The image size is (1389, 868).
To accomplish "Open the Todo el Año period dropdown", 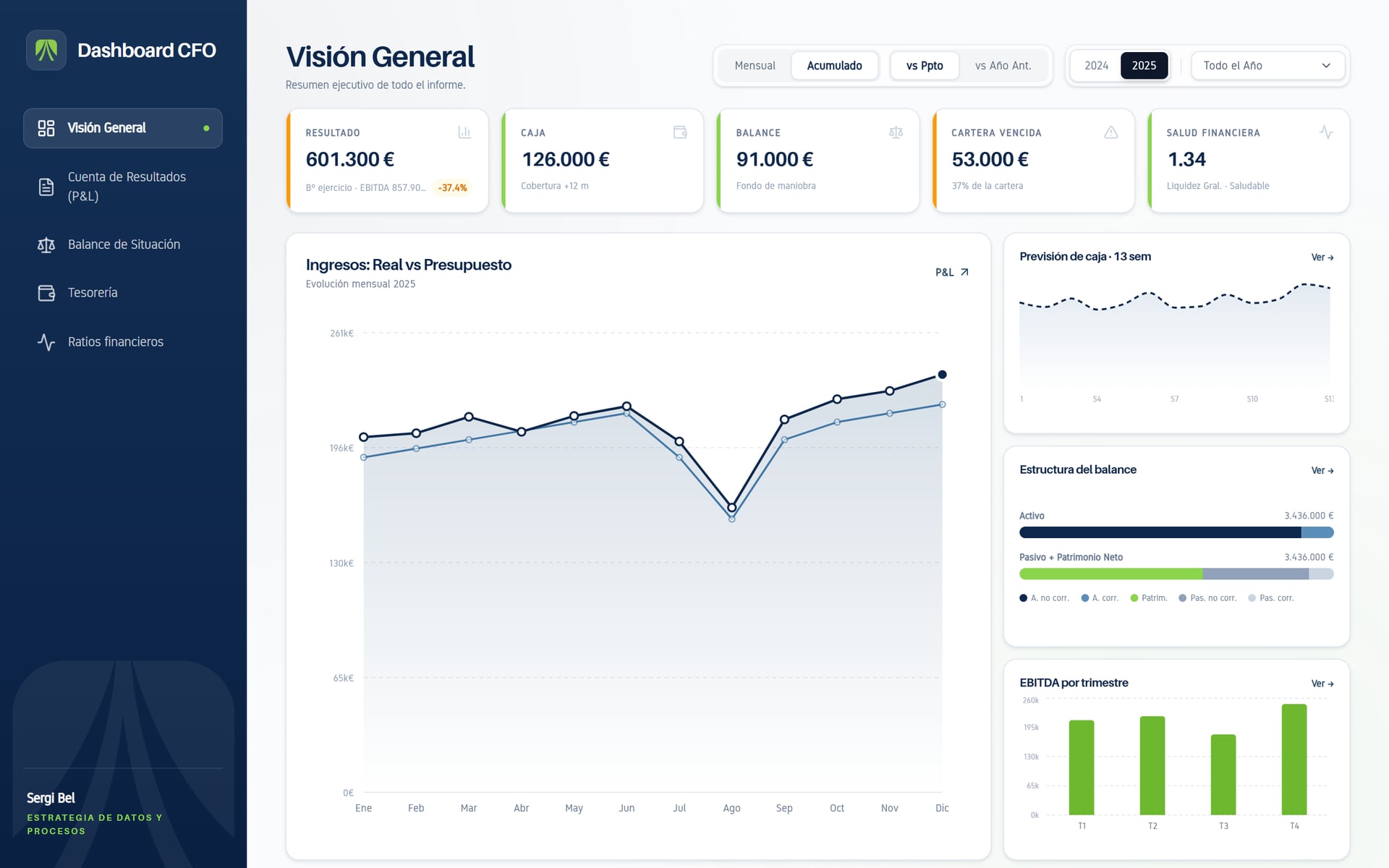I will pyautogui.click(x=1267, y=66).
